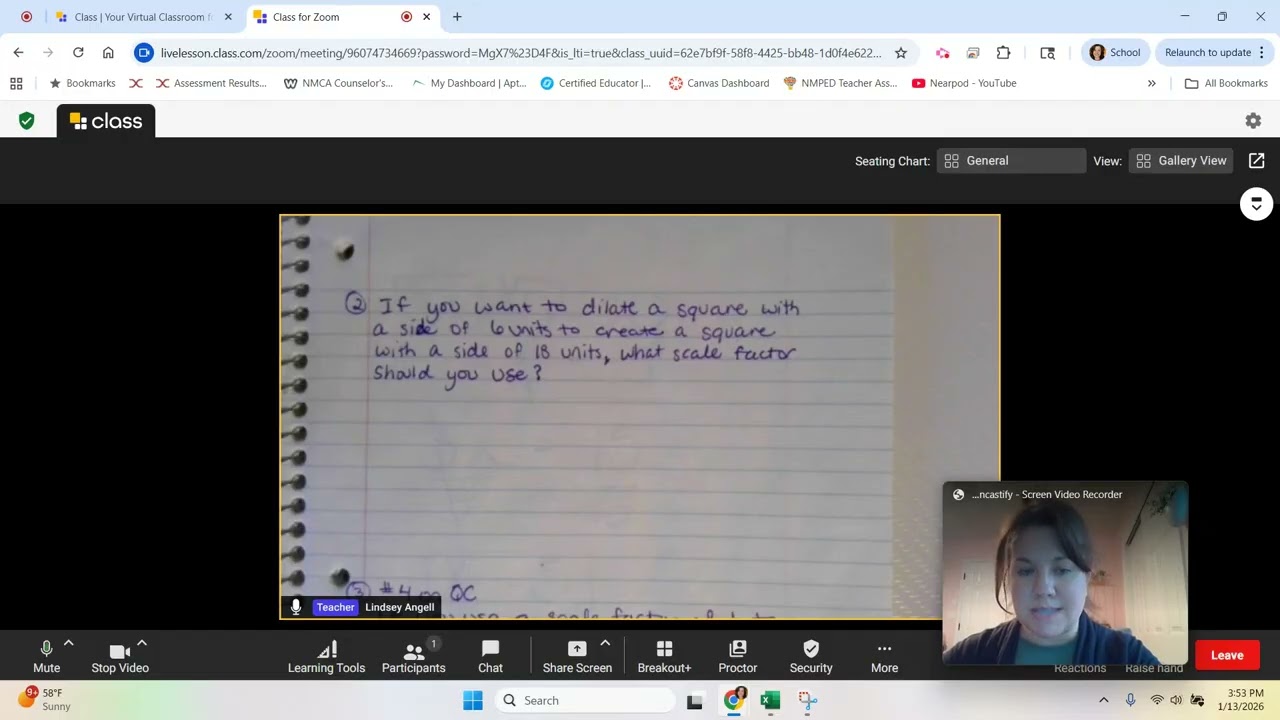Collapse the panel with the white round arrow button

coord(1256,204)
